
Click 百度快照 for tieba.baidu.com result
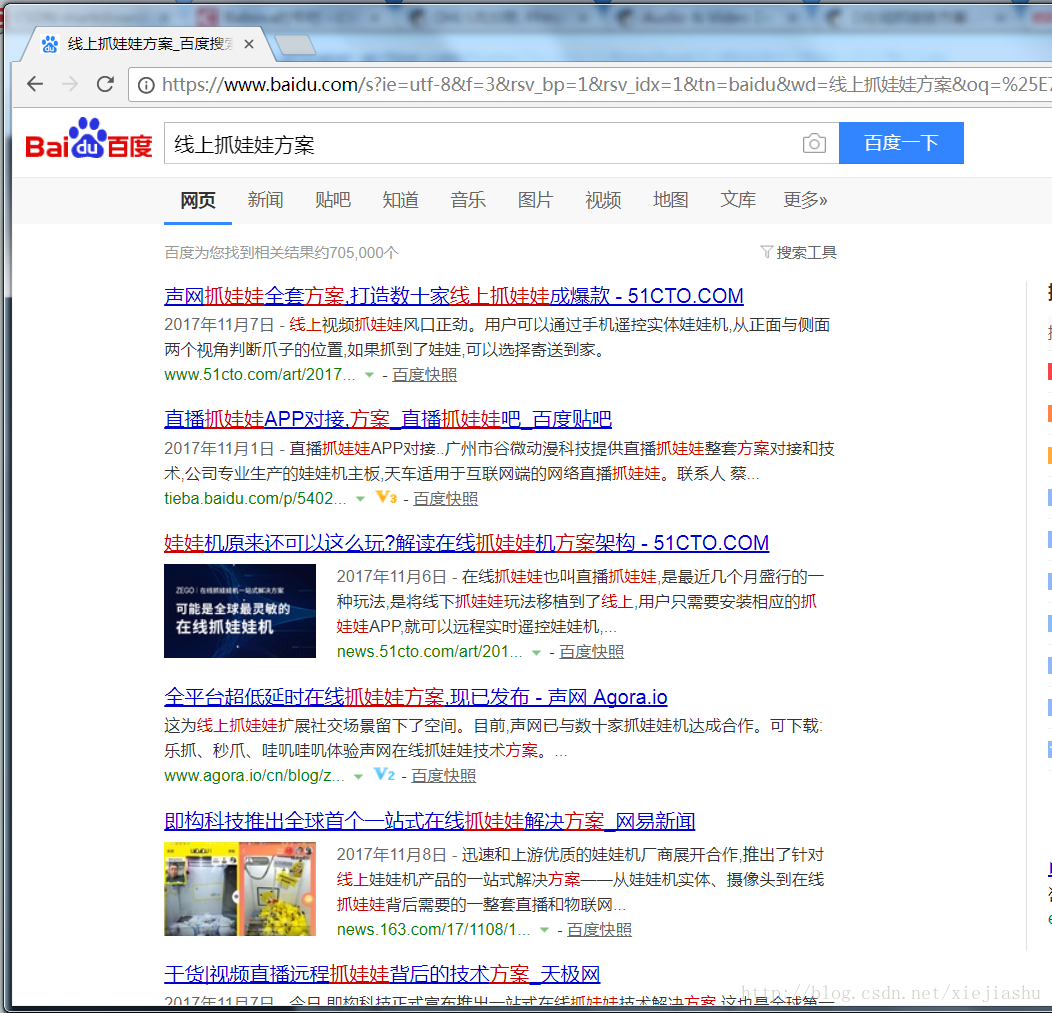445,498
